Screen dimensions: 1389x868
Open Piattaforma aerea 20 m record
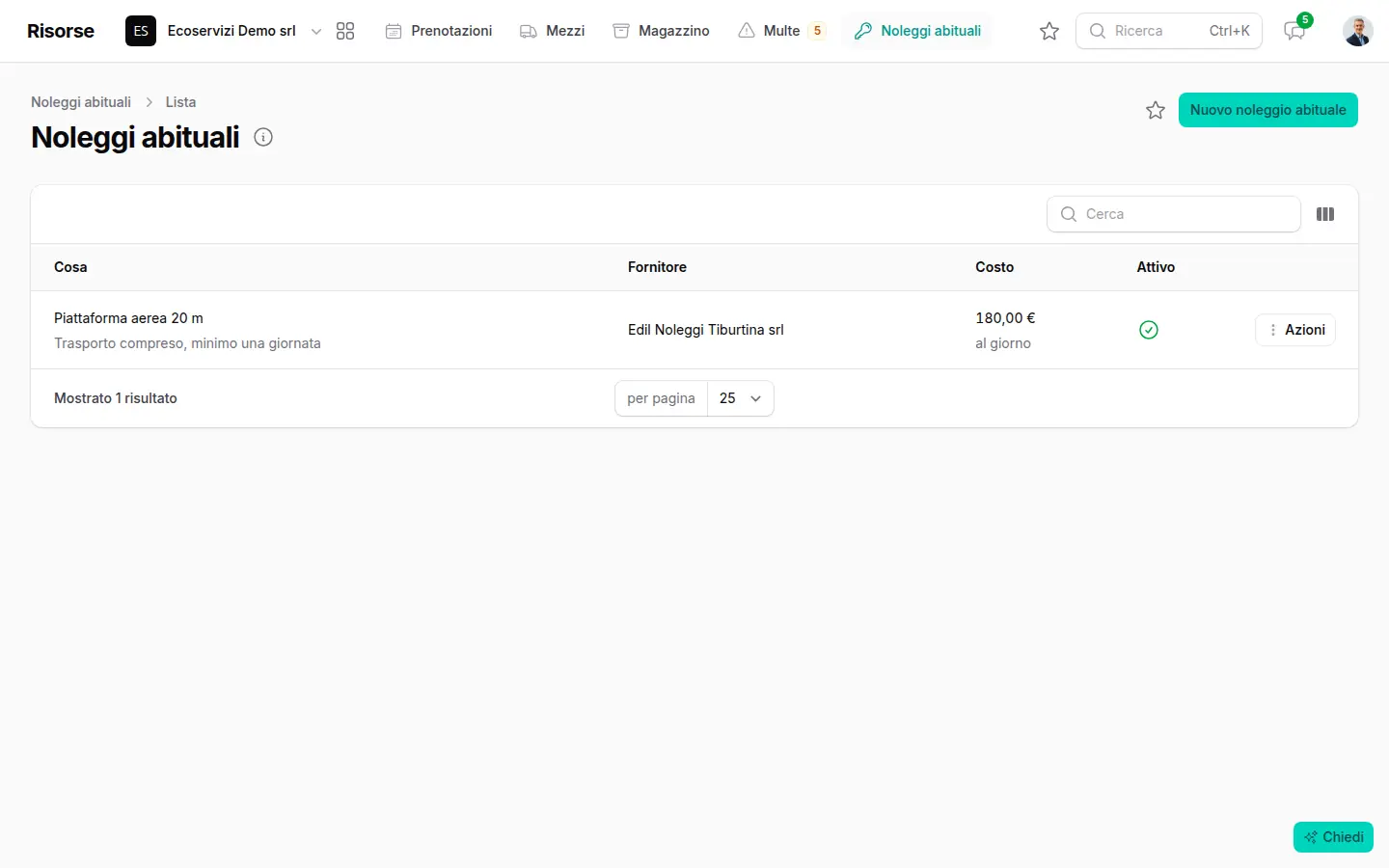coord(128,318)
